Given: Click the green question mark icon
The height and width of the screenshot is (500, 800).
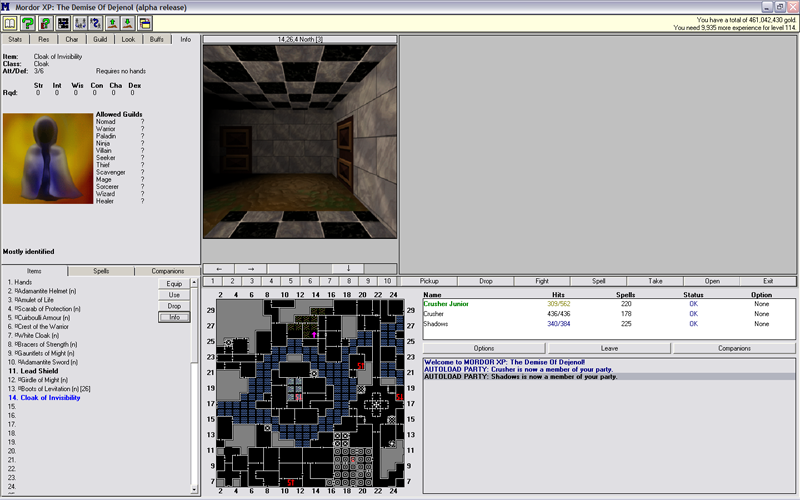Looking at the screenshot, I should click(28, 23).
